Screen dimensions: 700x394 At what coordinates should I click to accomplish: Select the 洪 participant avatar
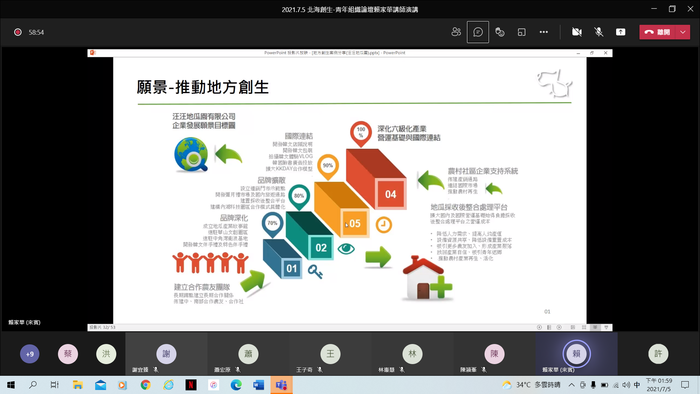click(x=106, y=354)
